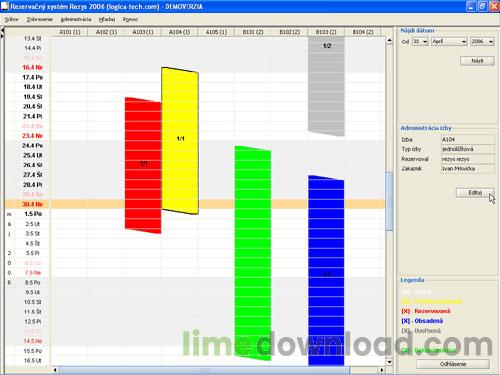
Task: Click the vertical scrollbar up arrow
Action: click(389, 40)
